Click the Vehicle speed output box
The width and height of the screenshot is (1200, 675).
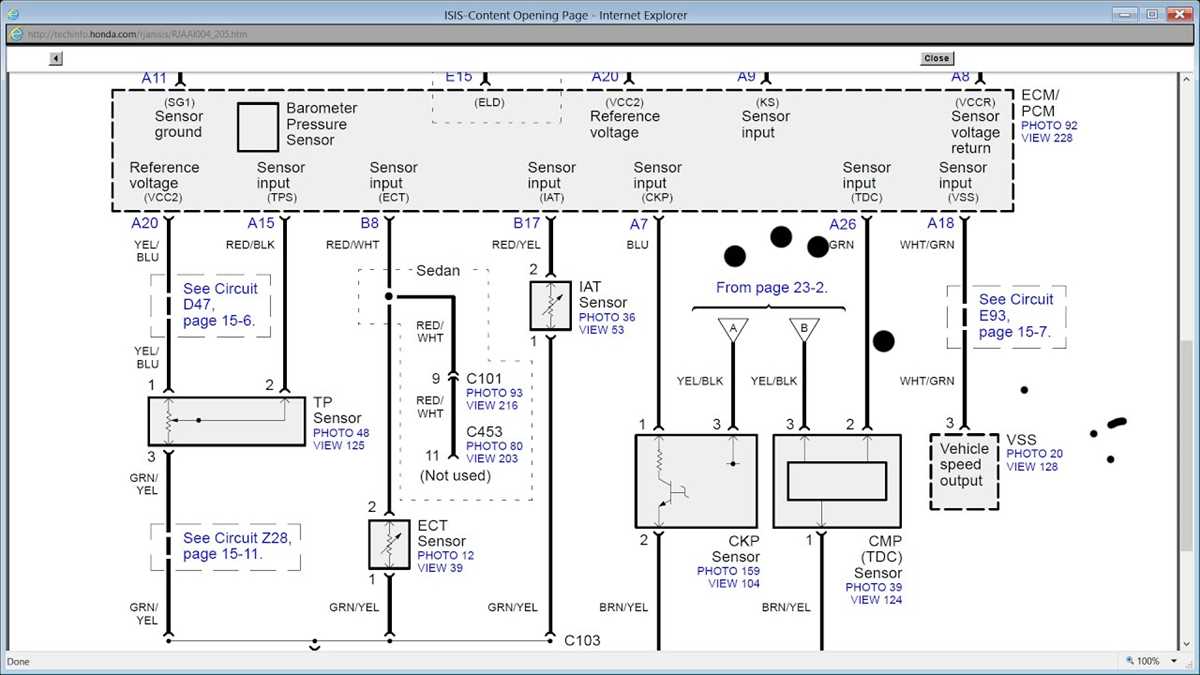tap(964, 471)
